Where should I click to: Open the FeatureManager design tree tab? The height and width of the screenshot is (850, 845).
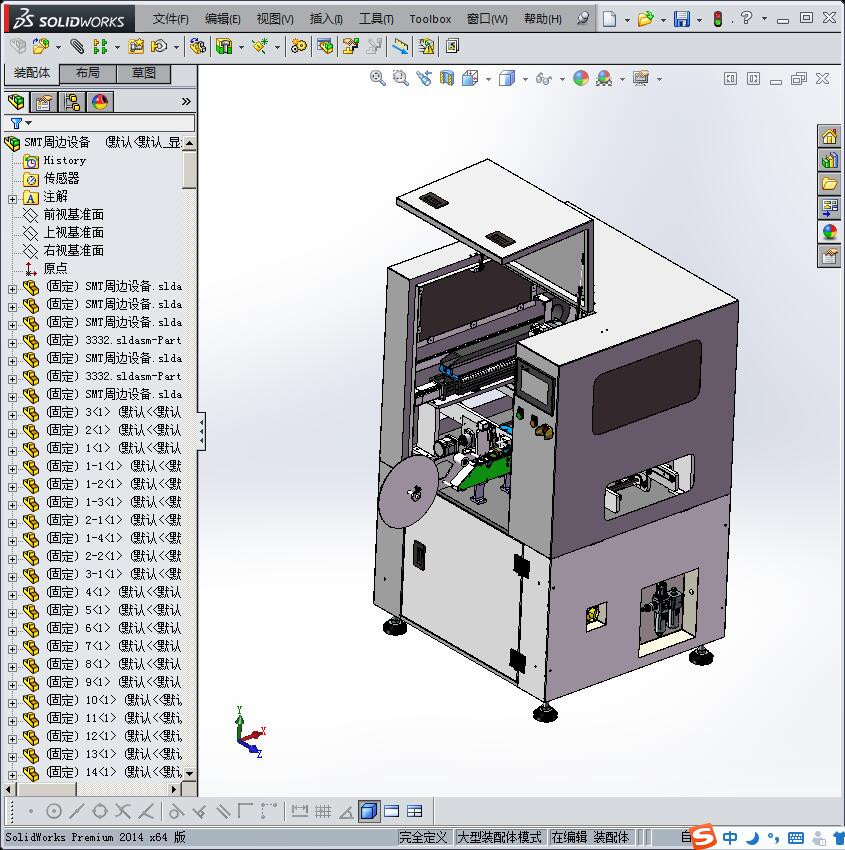(x=16, y=102)
